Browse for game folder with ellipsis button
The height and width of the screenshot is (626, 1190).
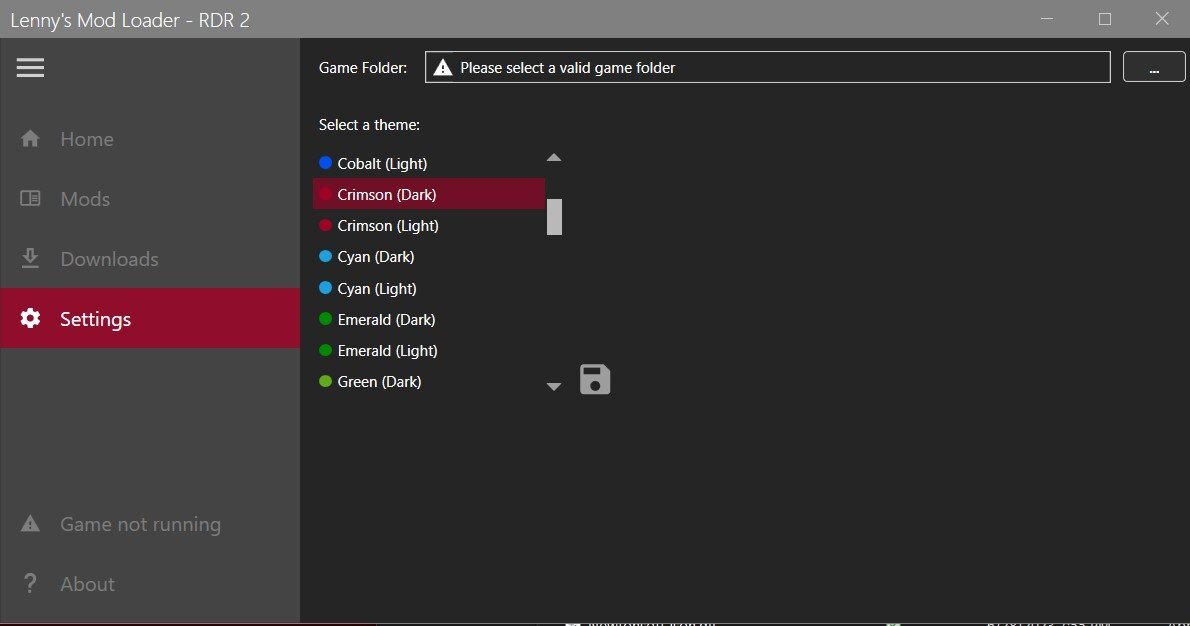click(x=1154, y=68)
